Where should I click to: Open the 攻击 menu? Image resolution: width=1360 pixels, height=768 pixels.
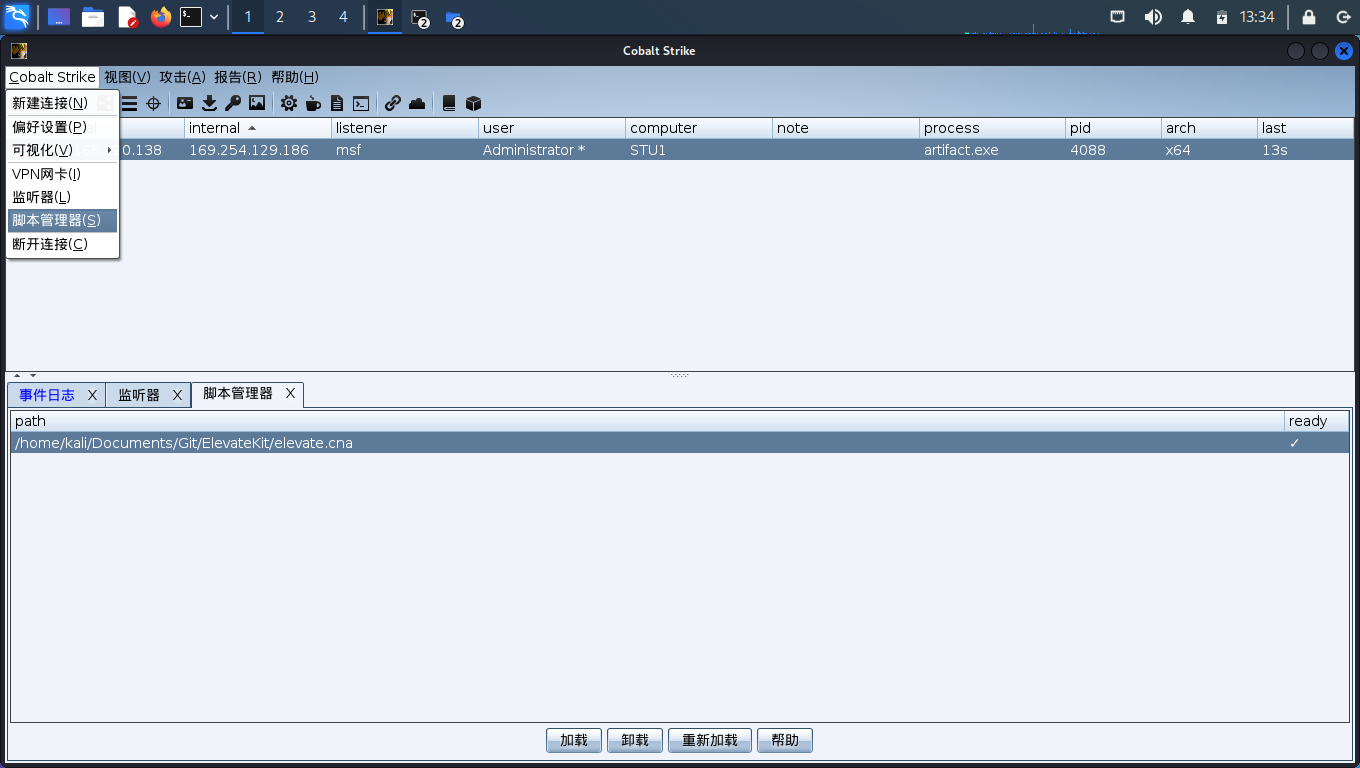pyautogui.click(x=183, y=77)
